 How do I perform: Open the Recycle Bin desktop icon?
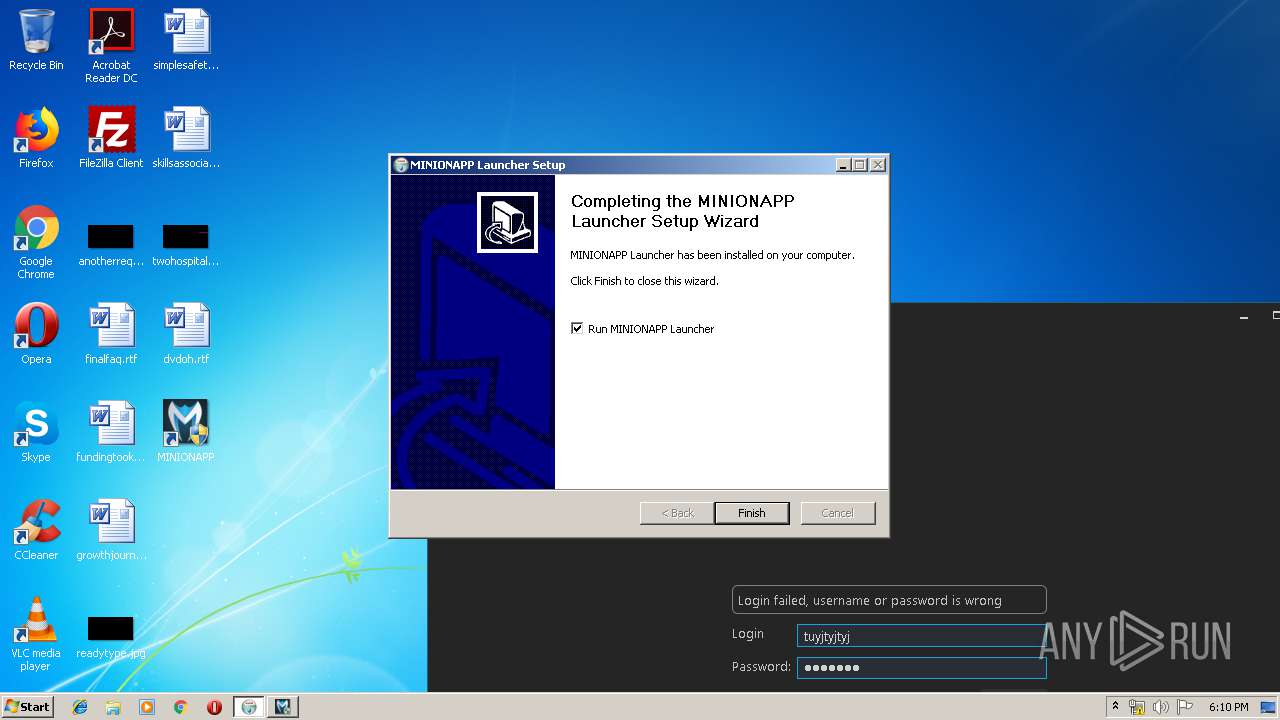pos(36,40)
